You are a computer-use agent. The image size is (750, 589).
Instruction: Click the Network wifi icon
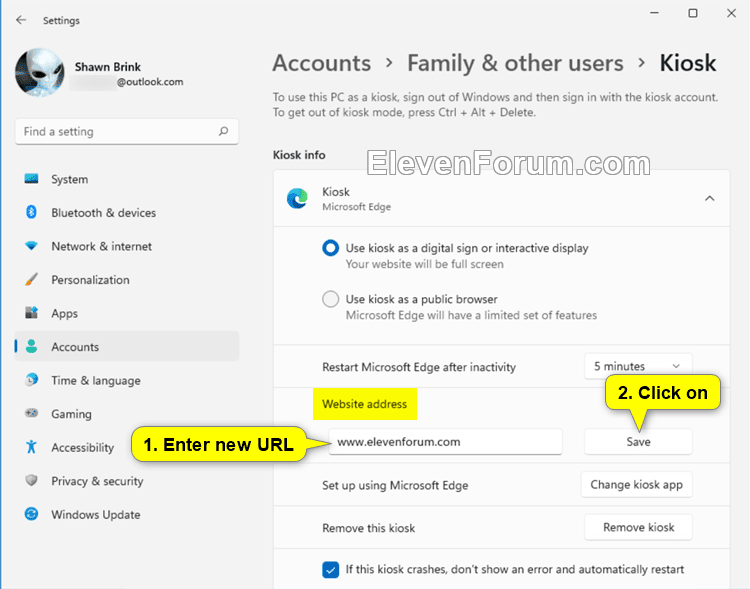click(32, 246)
